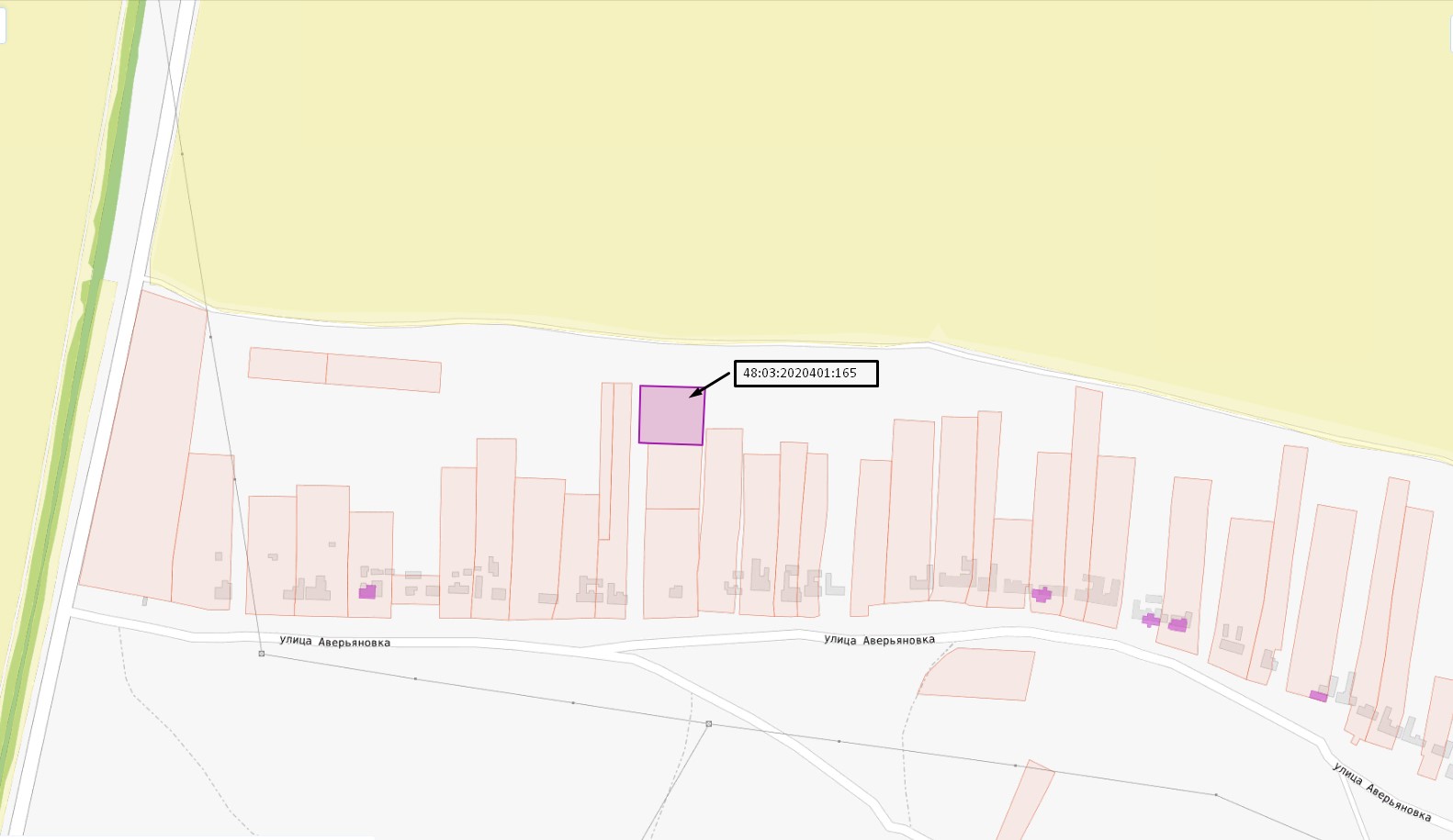
Task: Click the black arrow pointing at highlighted parcel
Action: pos(709,385)
